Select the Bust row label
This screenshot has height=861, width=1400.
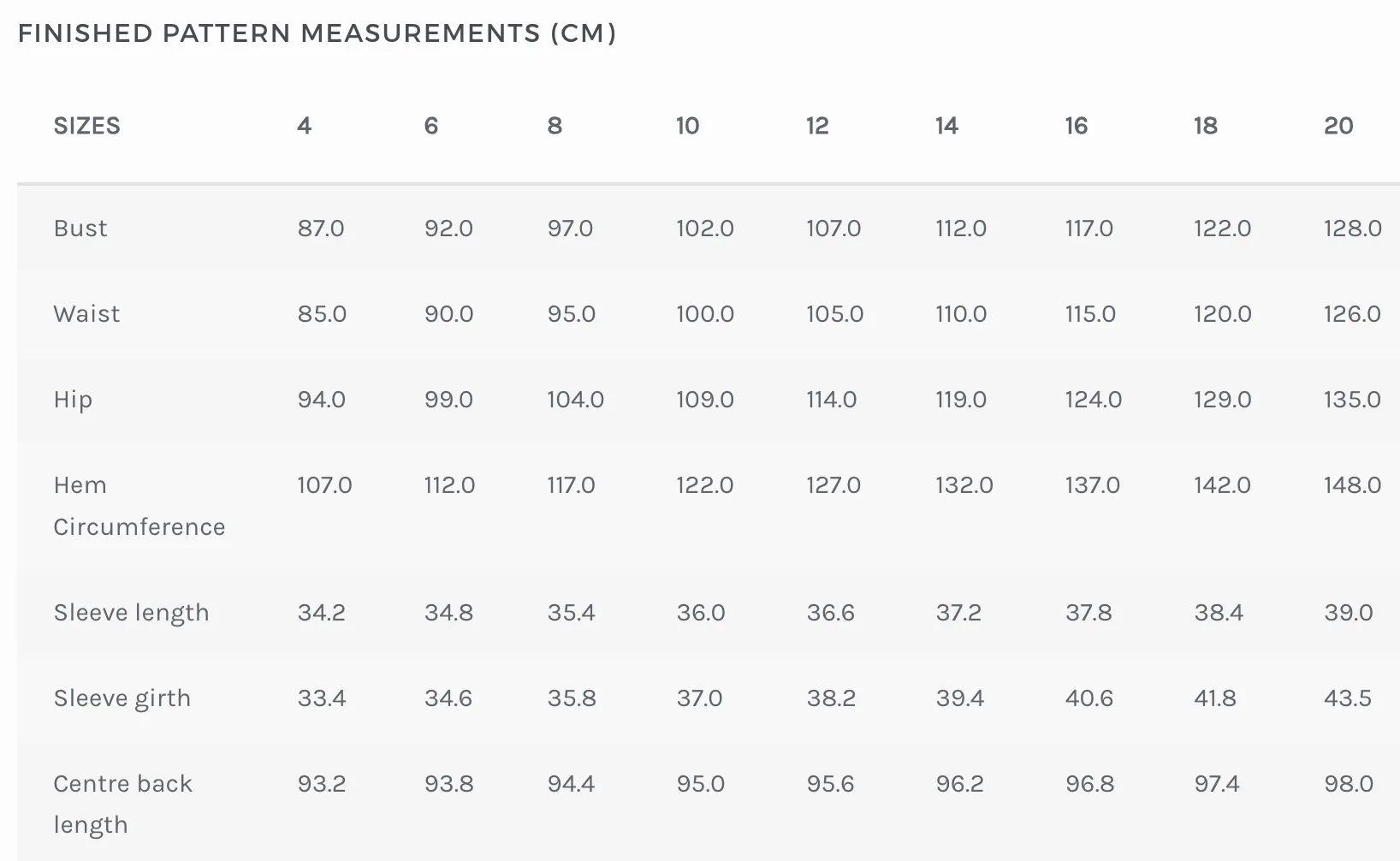pos(80,229)
